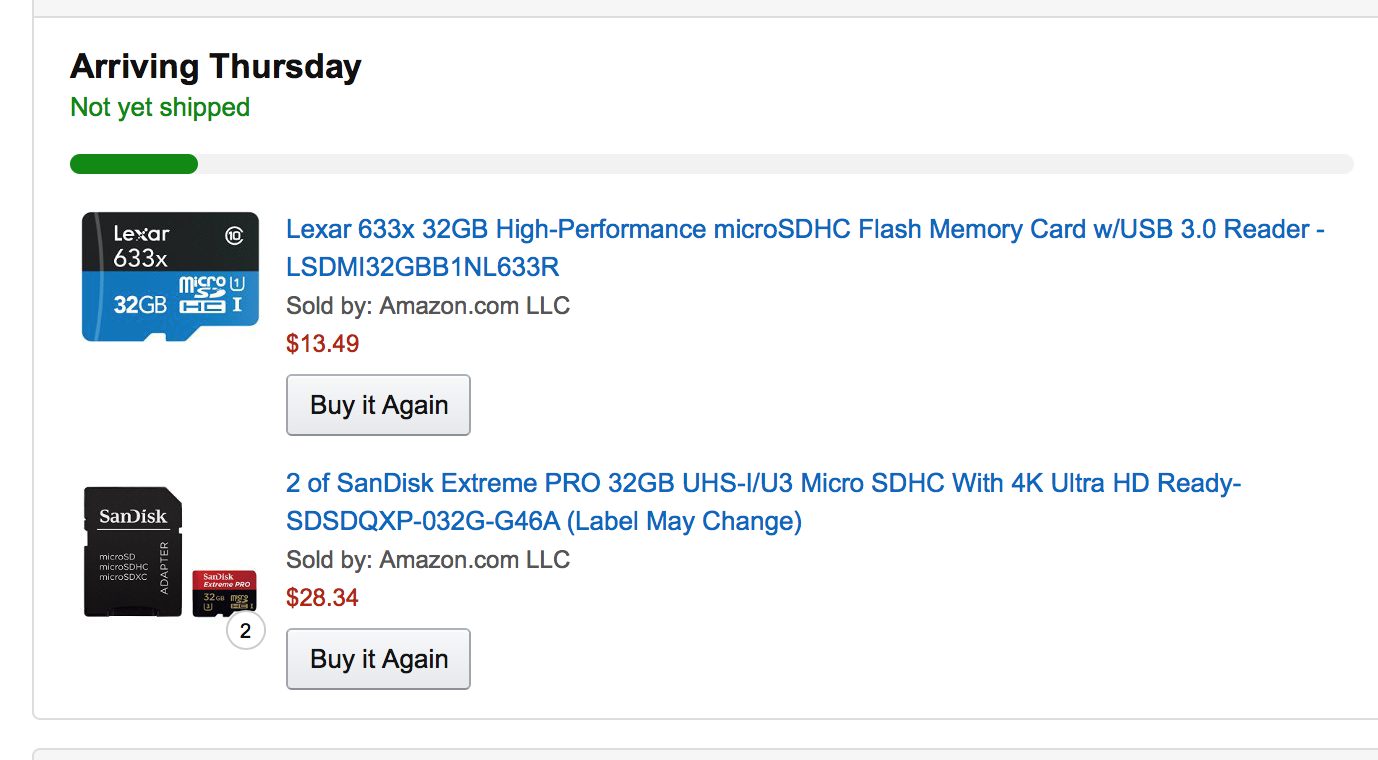Click the $28.34 price
This screenshot has height=760, width=1378.
click(322, 598)
